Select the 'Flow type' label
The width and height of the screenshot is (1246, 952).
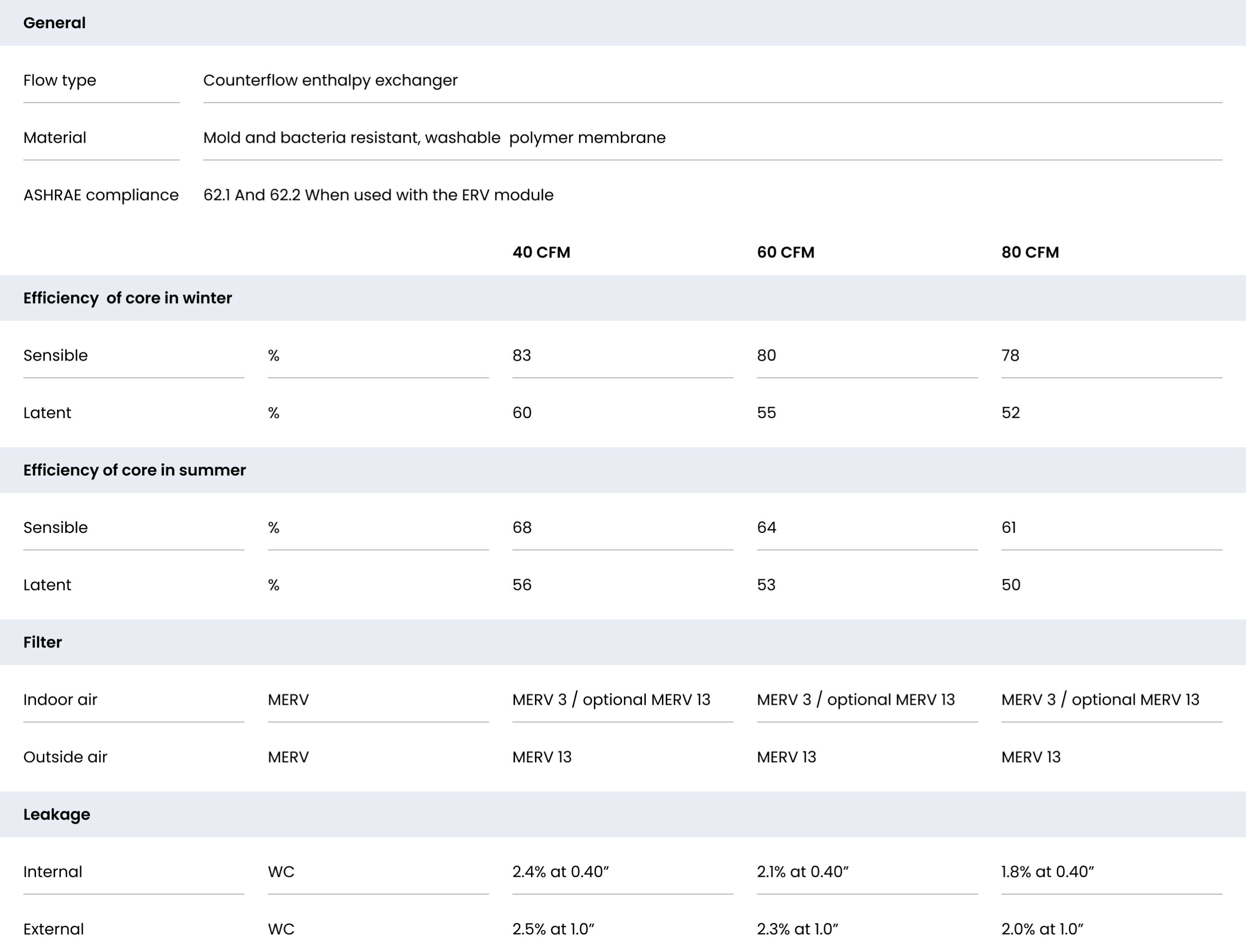coord(59,80)
